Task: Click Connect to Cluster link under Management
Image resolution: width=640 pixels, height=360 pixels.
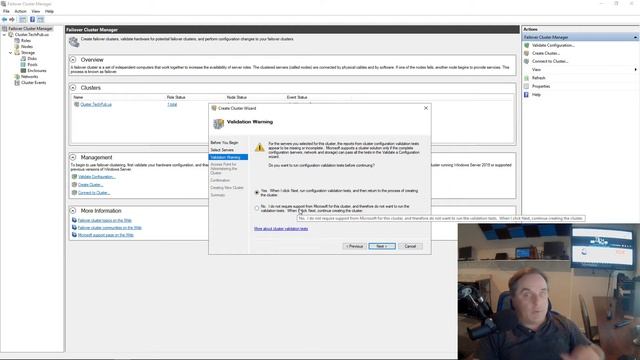Action: pos(94,192)
